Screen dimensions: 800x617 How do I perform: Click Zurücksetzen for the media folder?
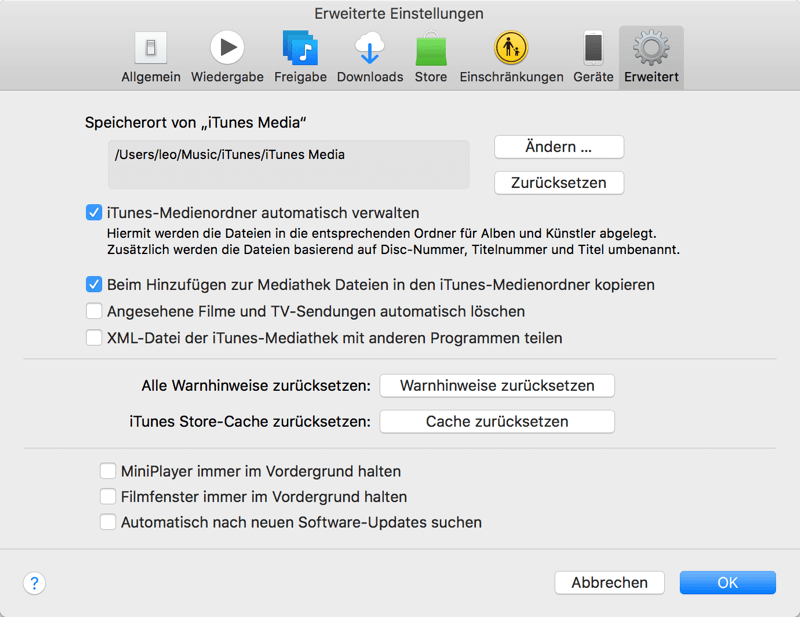[559, 183]
